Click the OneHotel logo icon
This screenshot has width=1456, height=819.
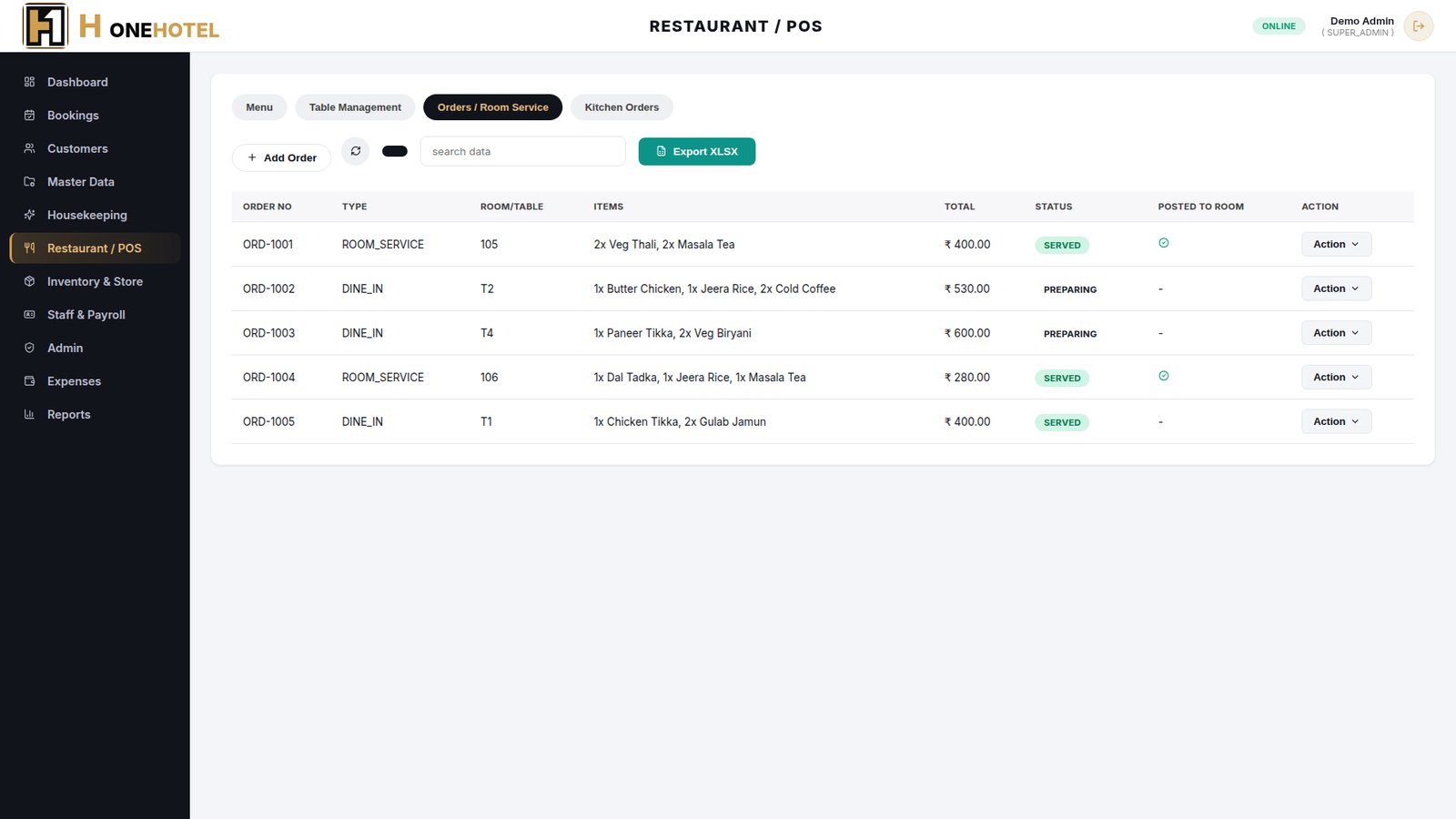pos(45,25)
